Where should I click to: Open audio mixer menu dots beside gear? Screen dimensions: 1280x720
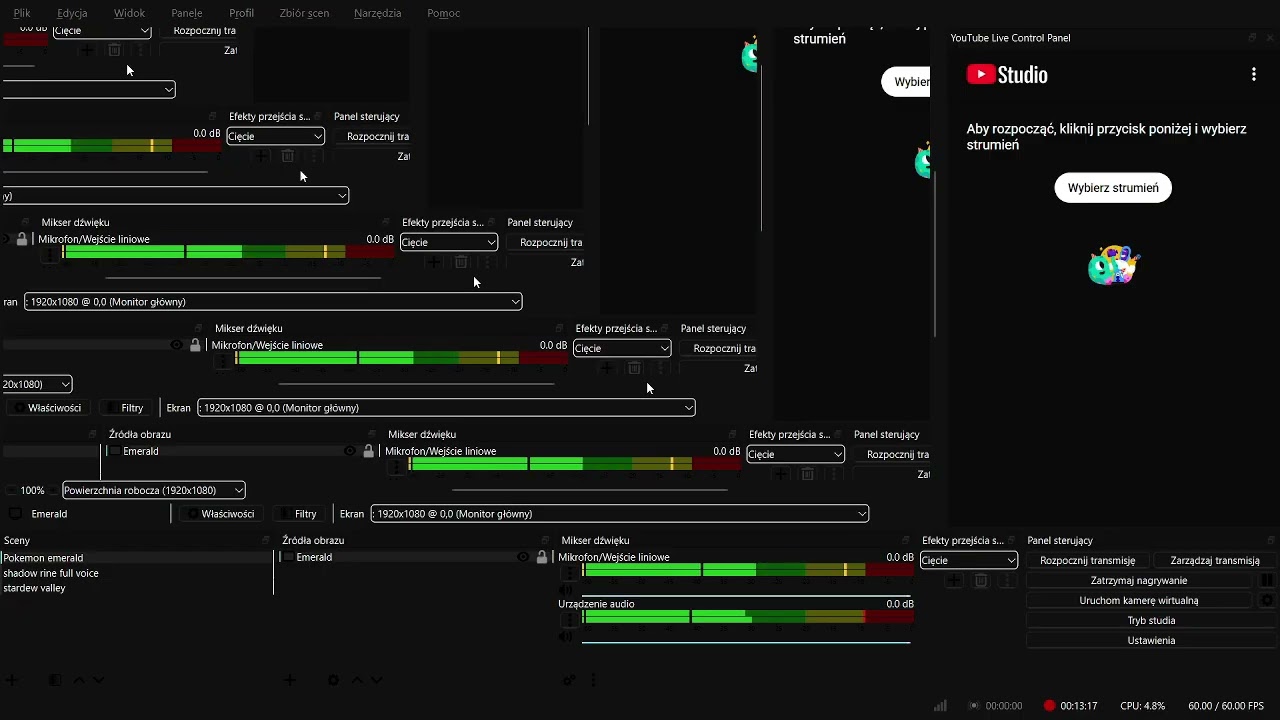coord(593,680)
